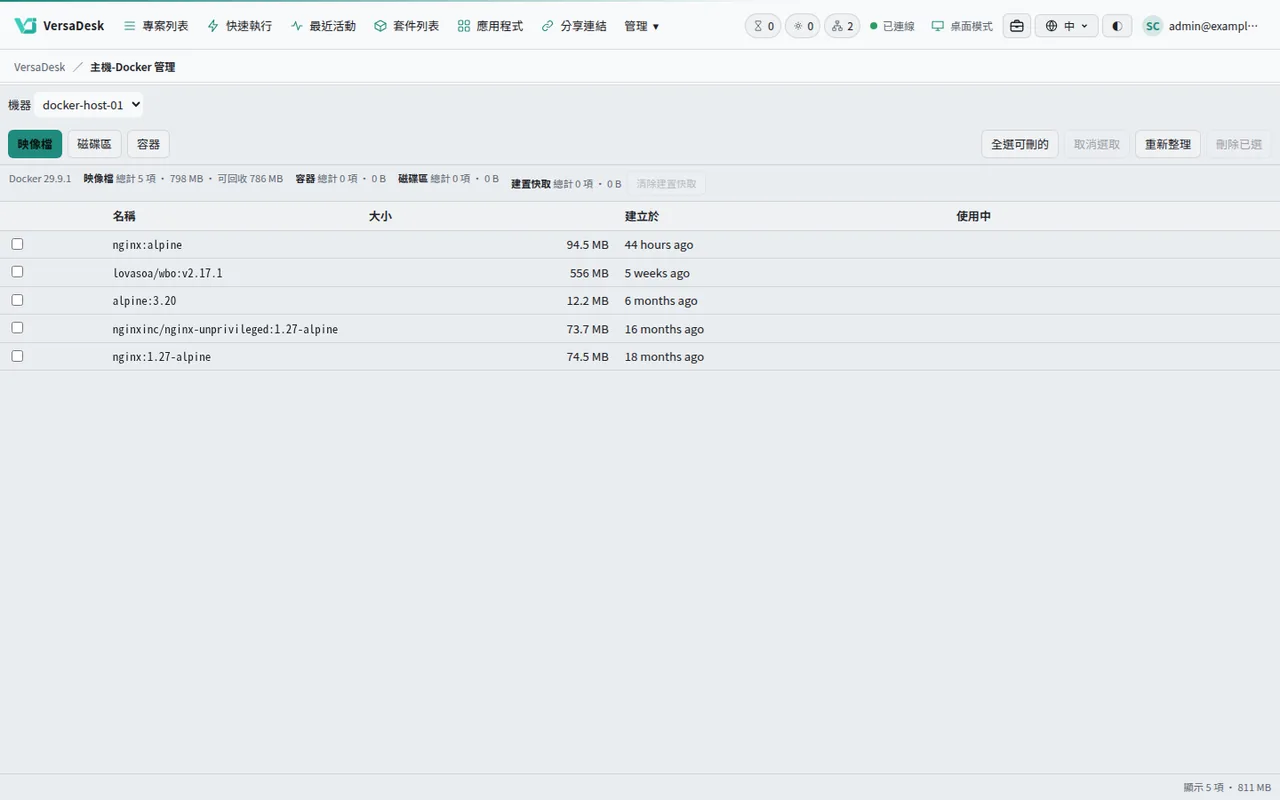Click the briefcase icon button
1280x800 pixels.
click(1017, 26)
